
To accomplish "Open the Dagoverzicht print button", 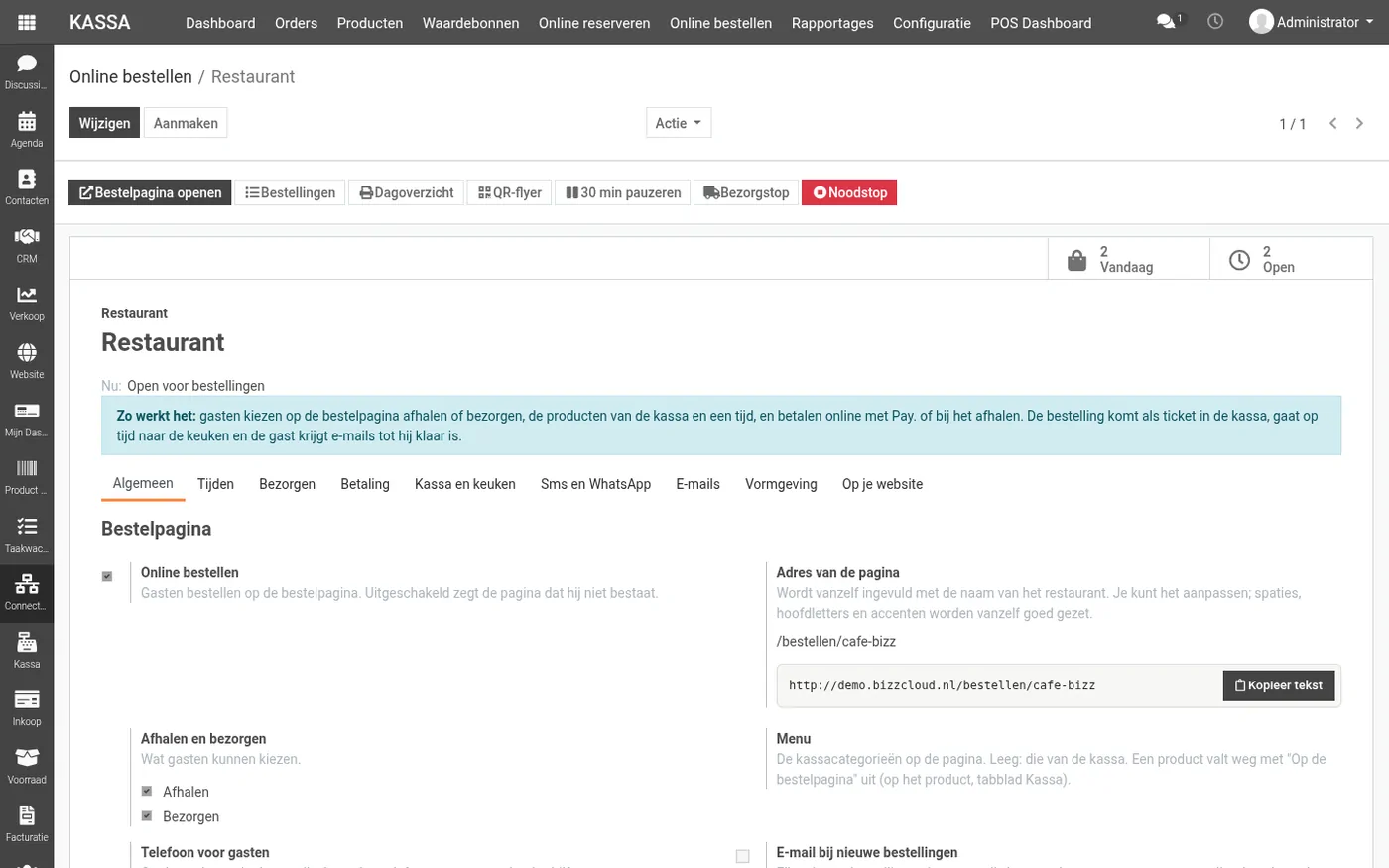I will click(406, 192).
